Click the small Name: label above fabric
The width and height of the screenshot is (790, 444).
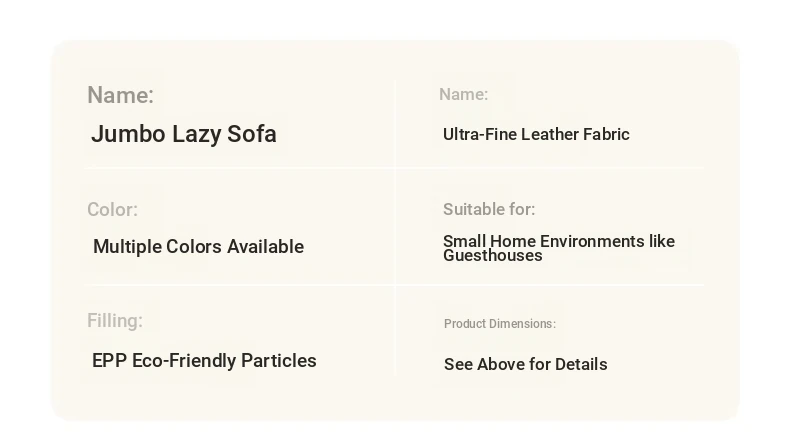click(464, 94)
